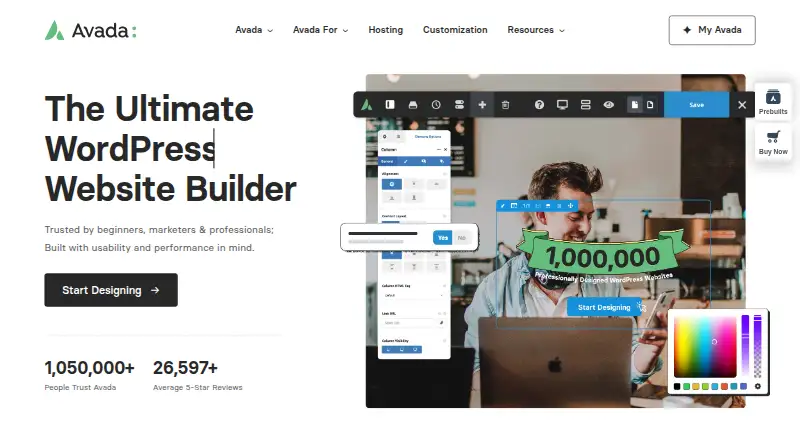
Task: Click the columns icon in the blue element toolbar
Action: pyautogui.click(x=514, y=206)
